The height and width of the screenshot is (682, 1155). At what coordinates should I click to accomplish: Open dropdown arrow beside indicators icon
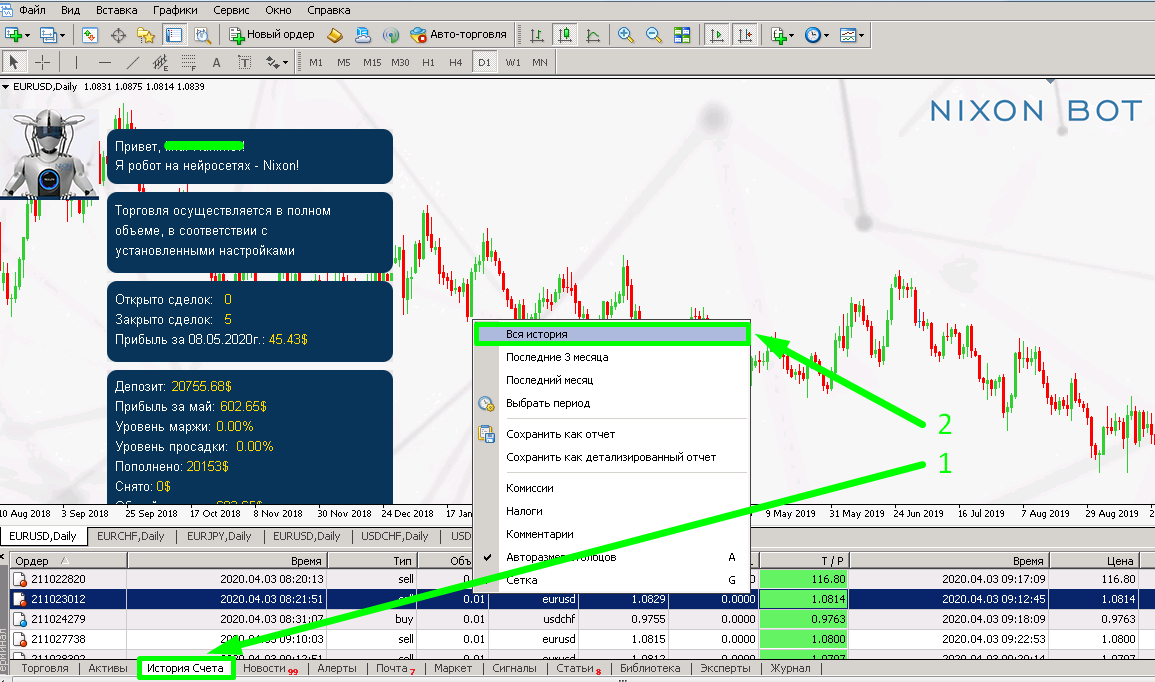(791, 35)
